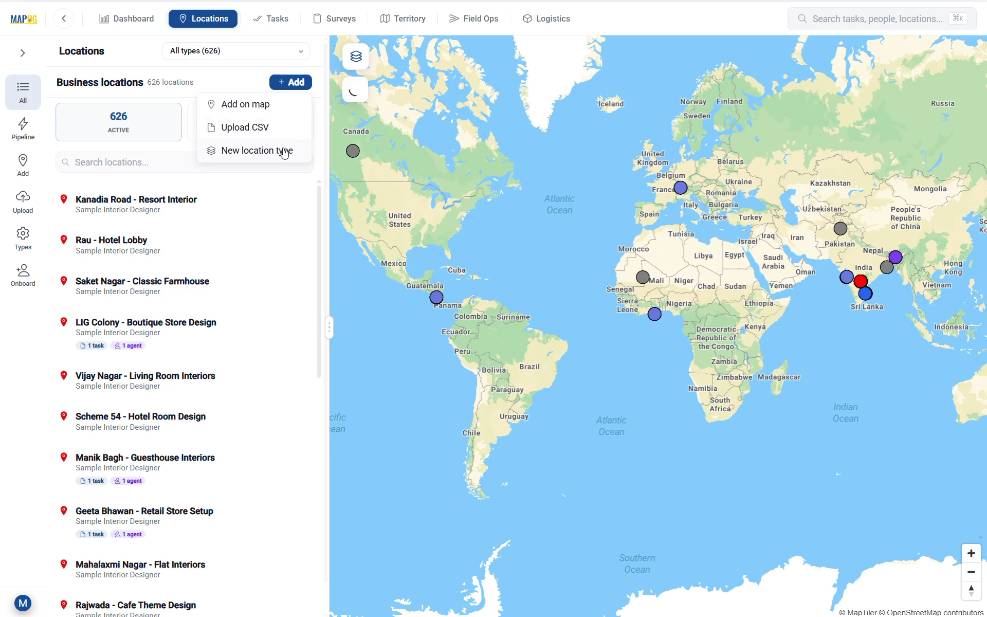This screenshot has height=617, width=987.
Task: Click the locations list scrollbar
Action: 319,280
